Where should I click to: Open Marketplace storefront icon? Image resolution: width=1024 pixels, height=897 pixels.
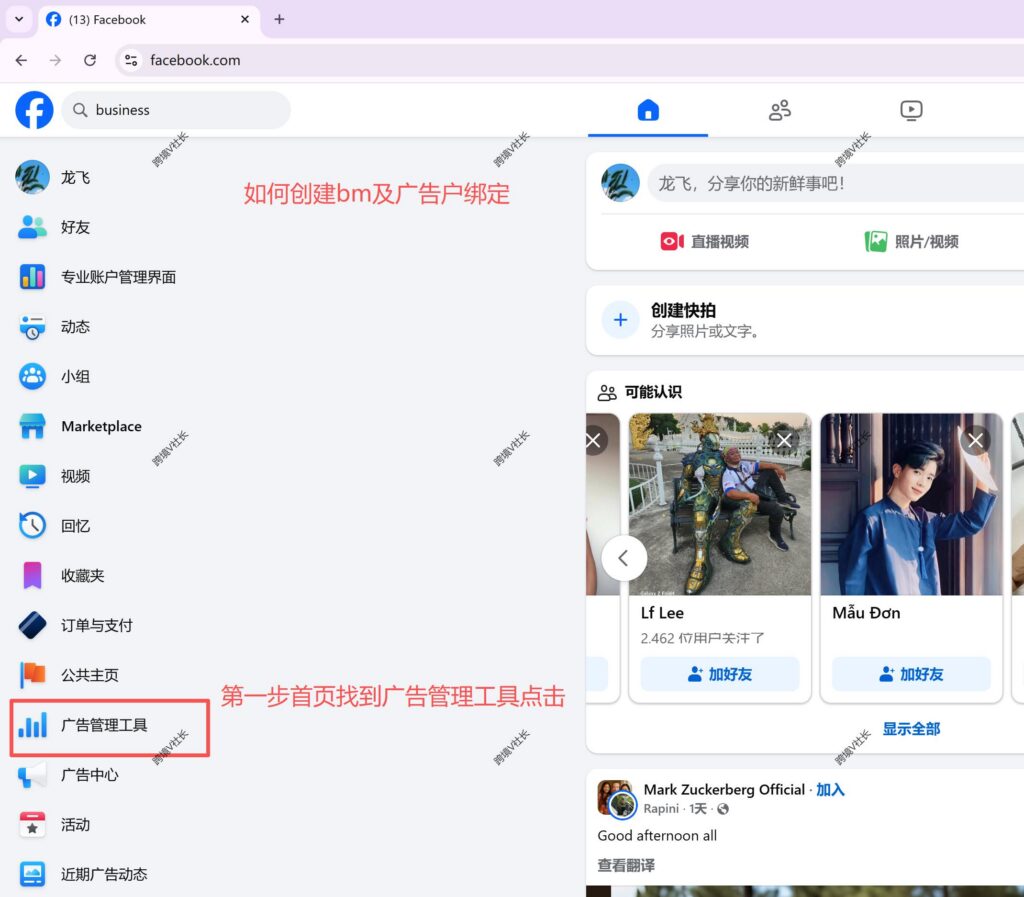[x=32, y=426]
